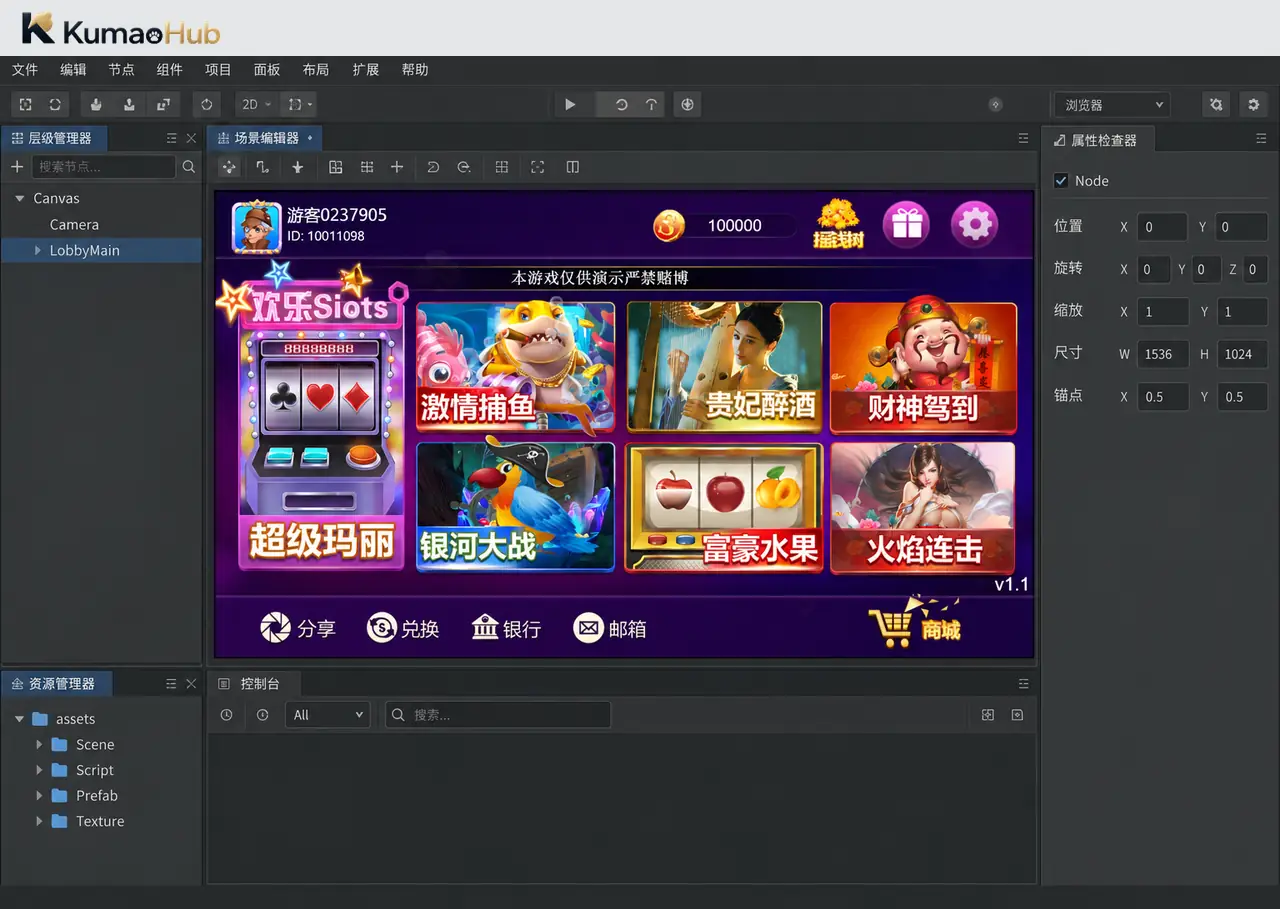Click the 财神驾到 game tile

tap(923, 367)
